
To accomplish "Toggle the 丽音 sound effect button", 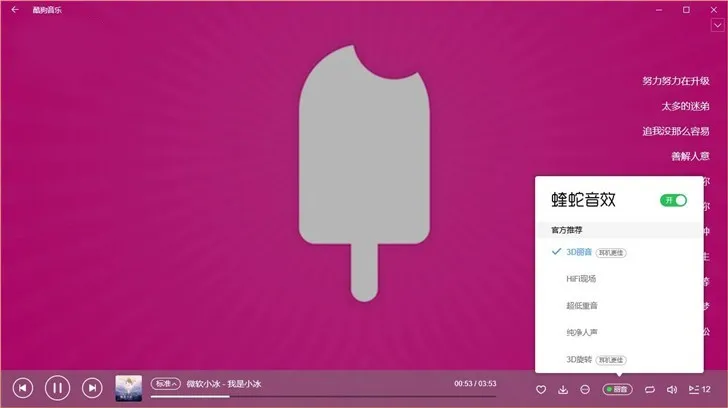I will coord(618,389).
